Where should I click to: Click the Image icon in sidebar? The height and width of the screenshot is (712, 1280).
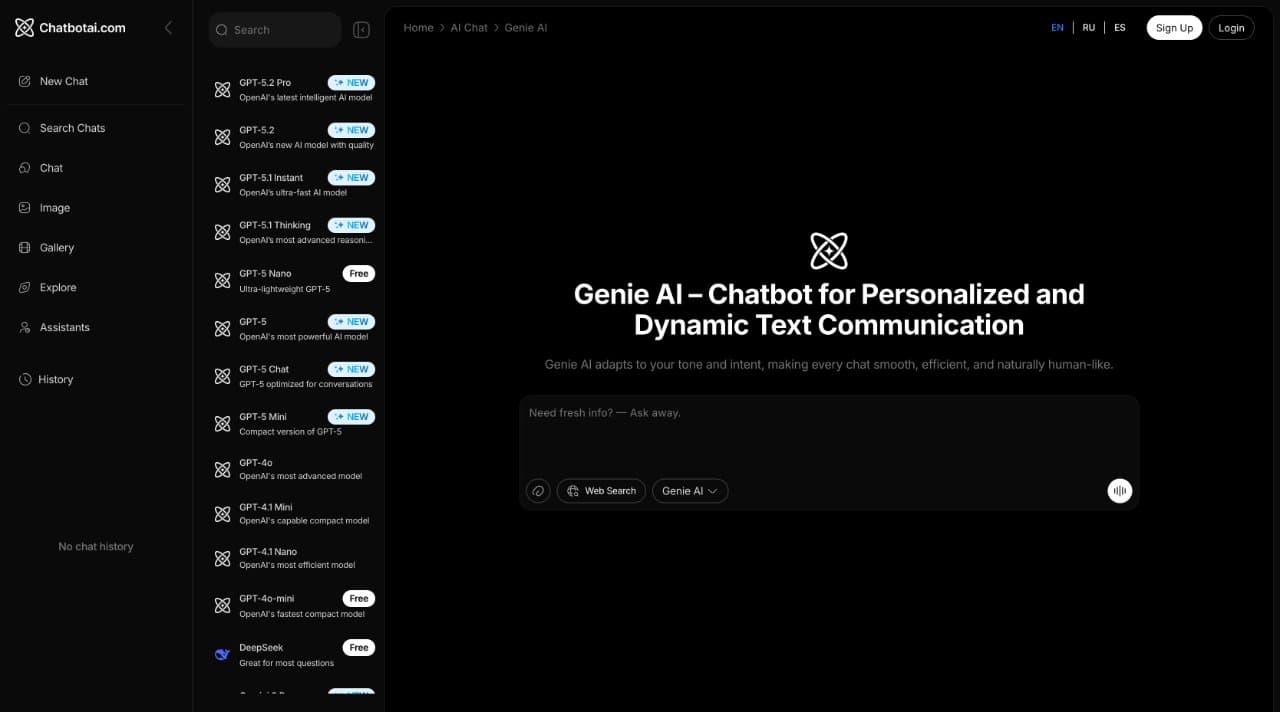pos(25,208)
